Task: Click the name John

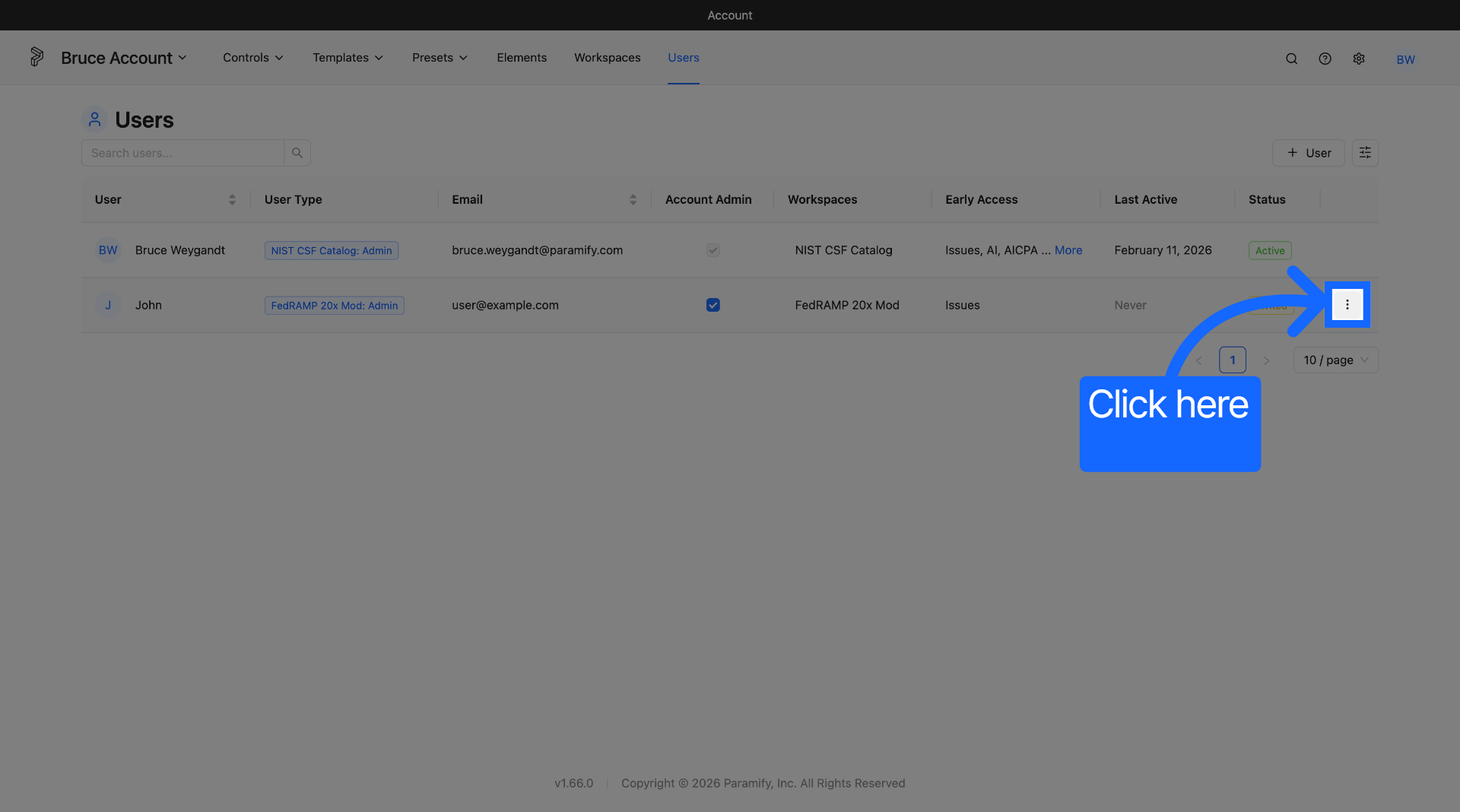Action: [148, 305]
